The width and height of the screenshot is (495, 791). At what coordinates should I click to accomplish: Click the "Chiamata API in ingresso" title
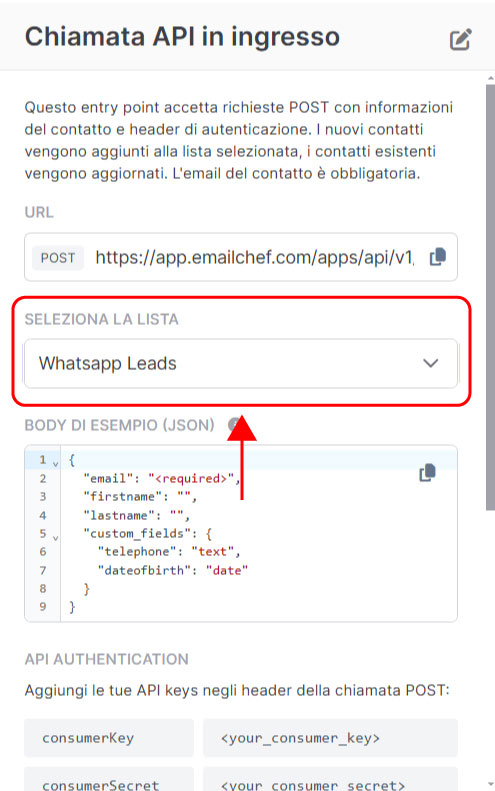[182, 37]
